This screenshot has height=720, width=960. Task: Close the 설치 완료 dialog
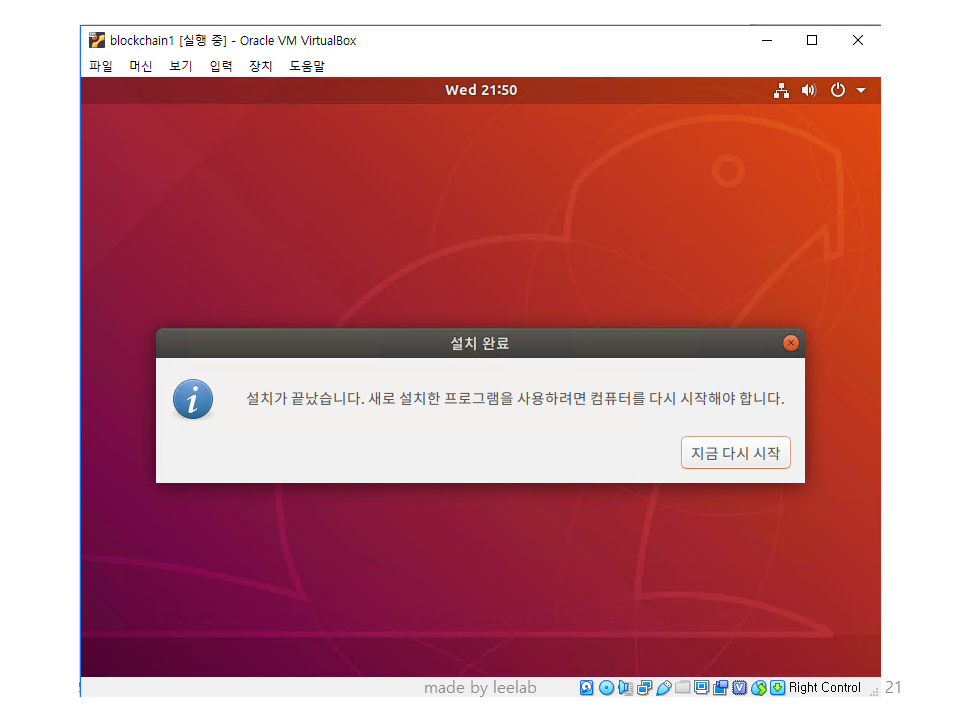(x=790, y=343)
